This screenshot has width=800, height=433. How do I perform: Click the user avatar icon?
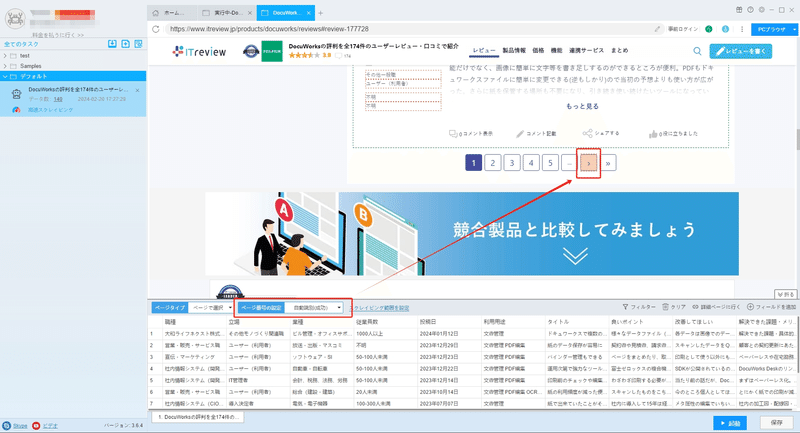point(15,18)
